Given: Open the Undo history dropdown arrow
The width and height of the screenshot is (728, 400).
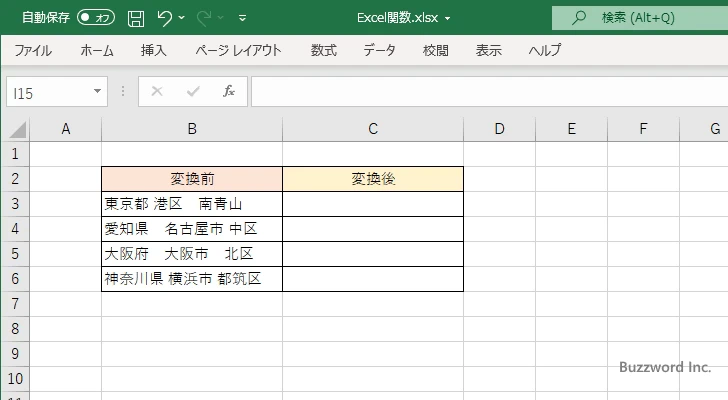Looking at the screenshot, I should tap(182, 18).
